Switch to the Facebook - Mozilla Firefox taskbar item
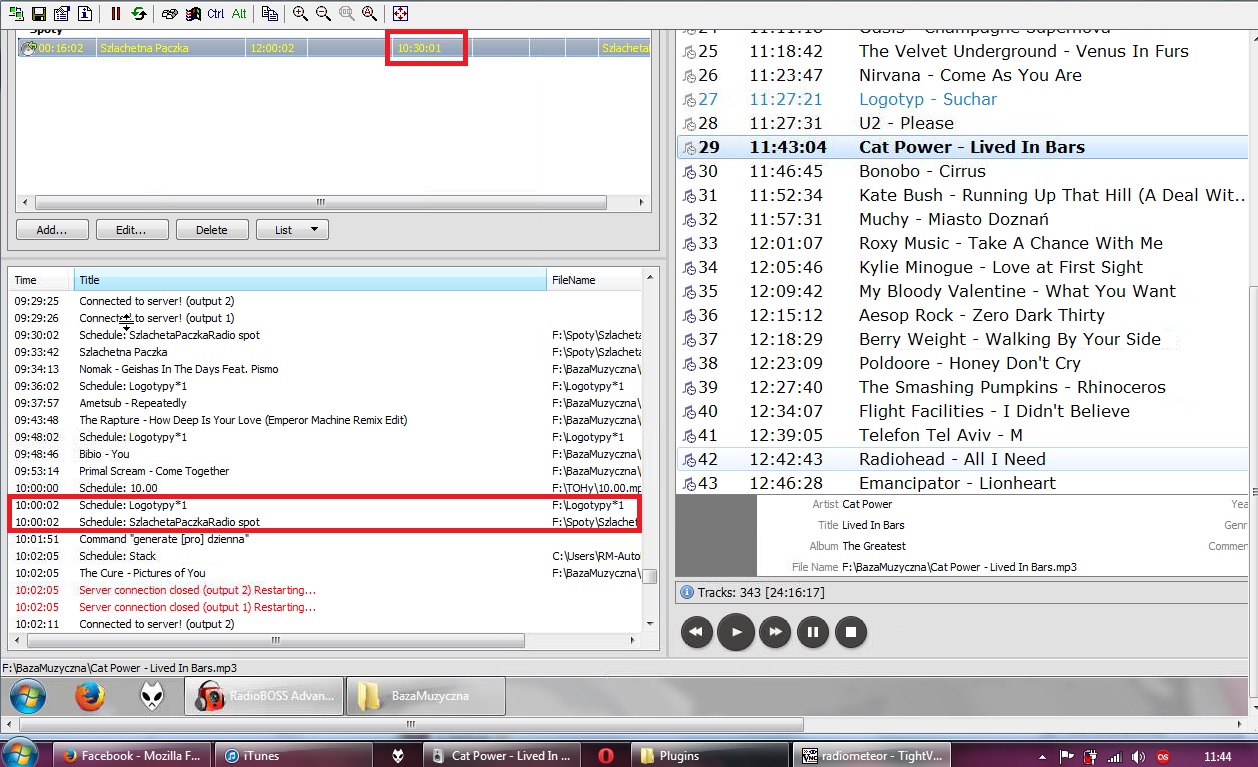 pyautogui.click(x=132, y=756)
